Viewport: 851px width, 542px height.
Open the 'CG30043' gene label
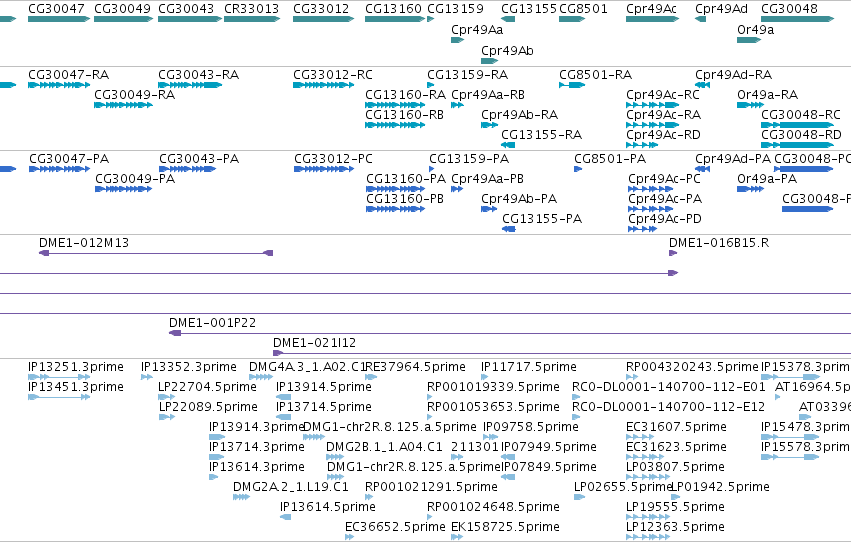[x=186, y=9]
